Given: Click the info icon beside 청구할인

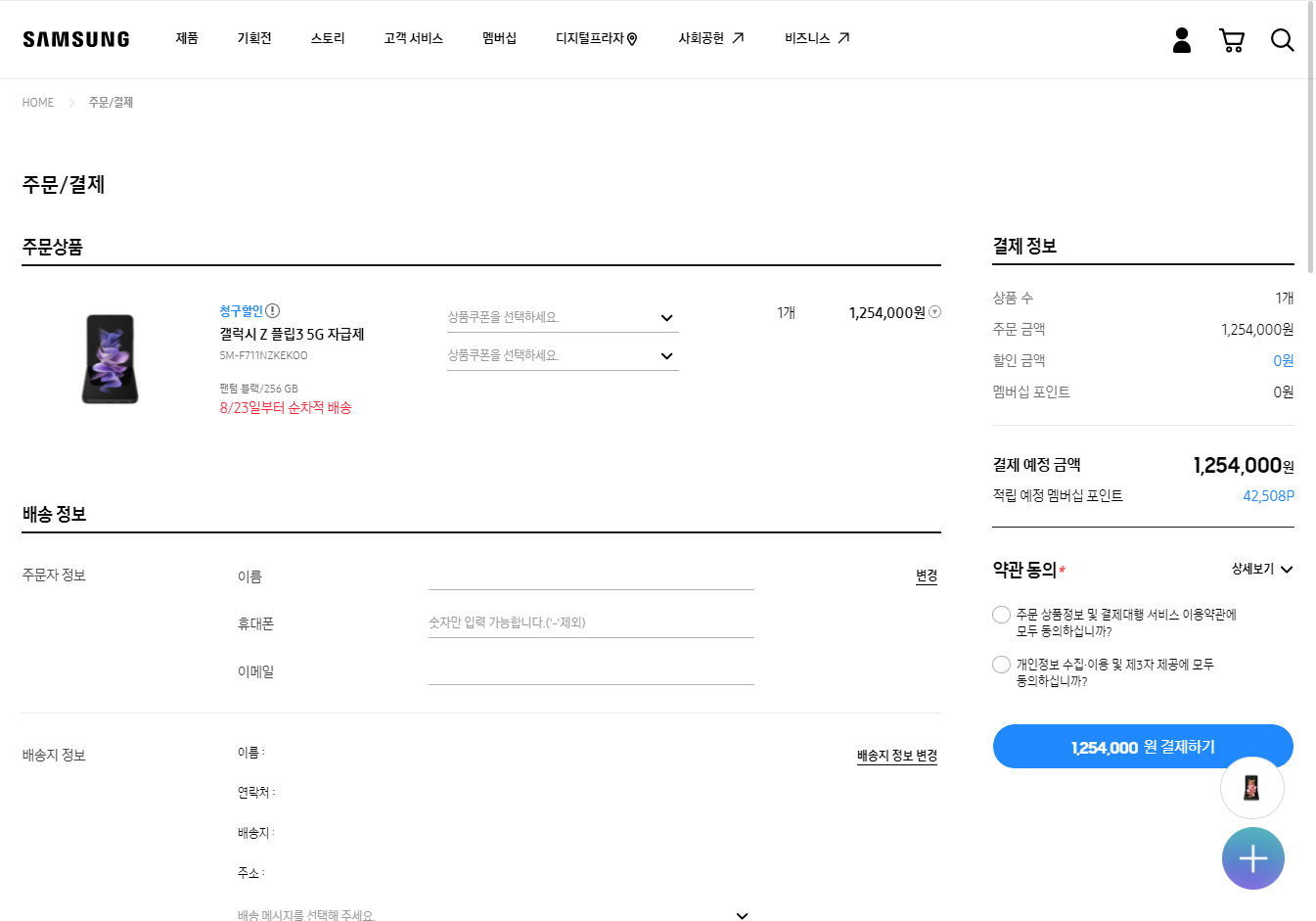Looking at the screenshot, I should pos(273,310).
